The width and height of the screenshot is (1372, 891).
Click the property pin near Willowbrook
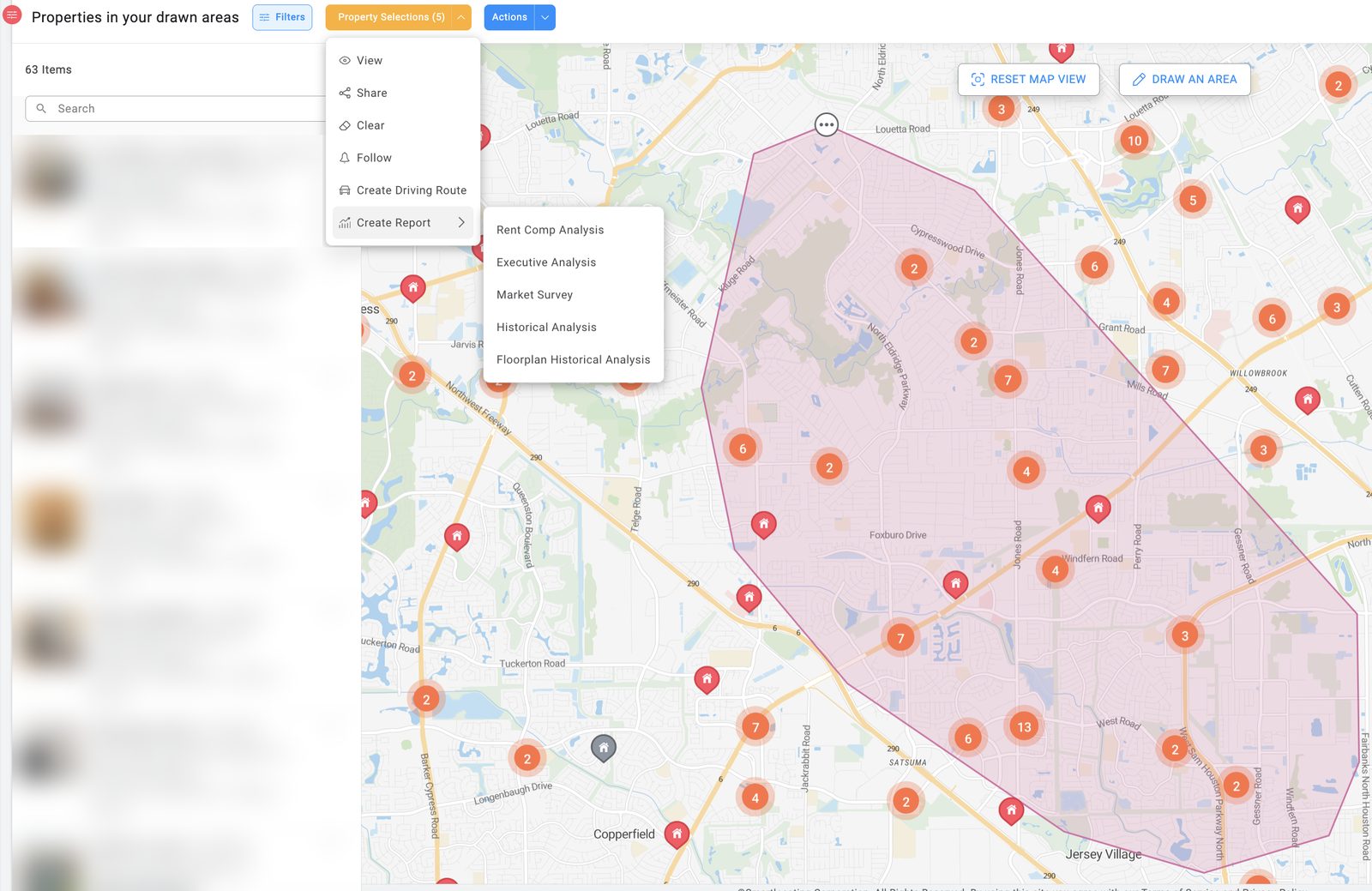pyautogui.click(x=1307, y=400)
